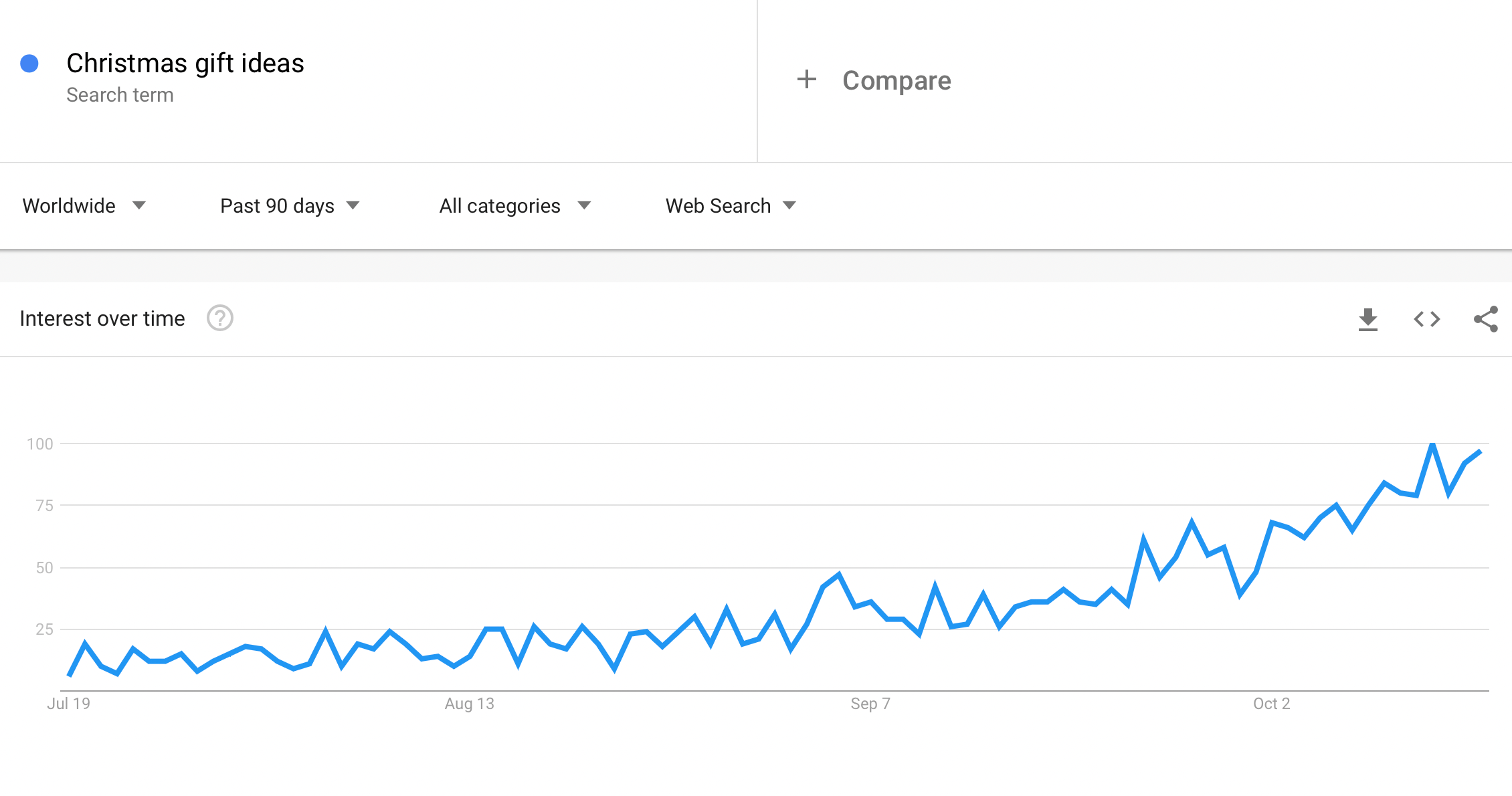This screenshot has height=796, width=1512.
Task: Open the Worldwide region dropdown
Action: click(84, 205)
